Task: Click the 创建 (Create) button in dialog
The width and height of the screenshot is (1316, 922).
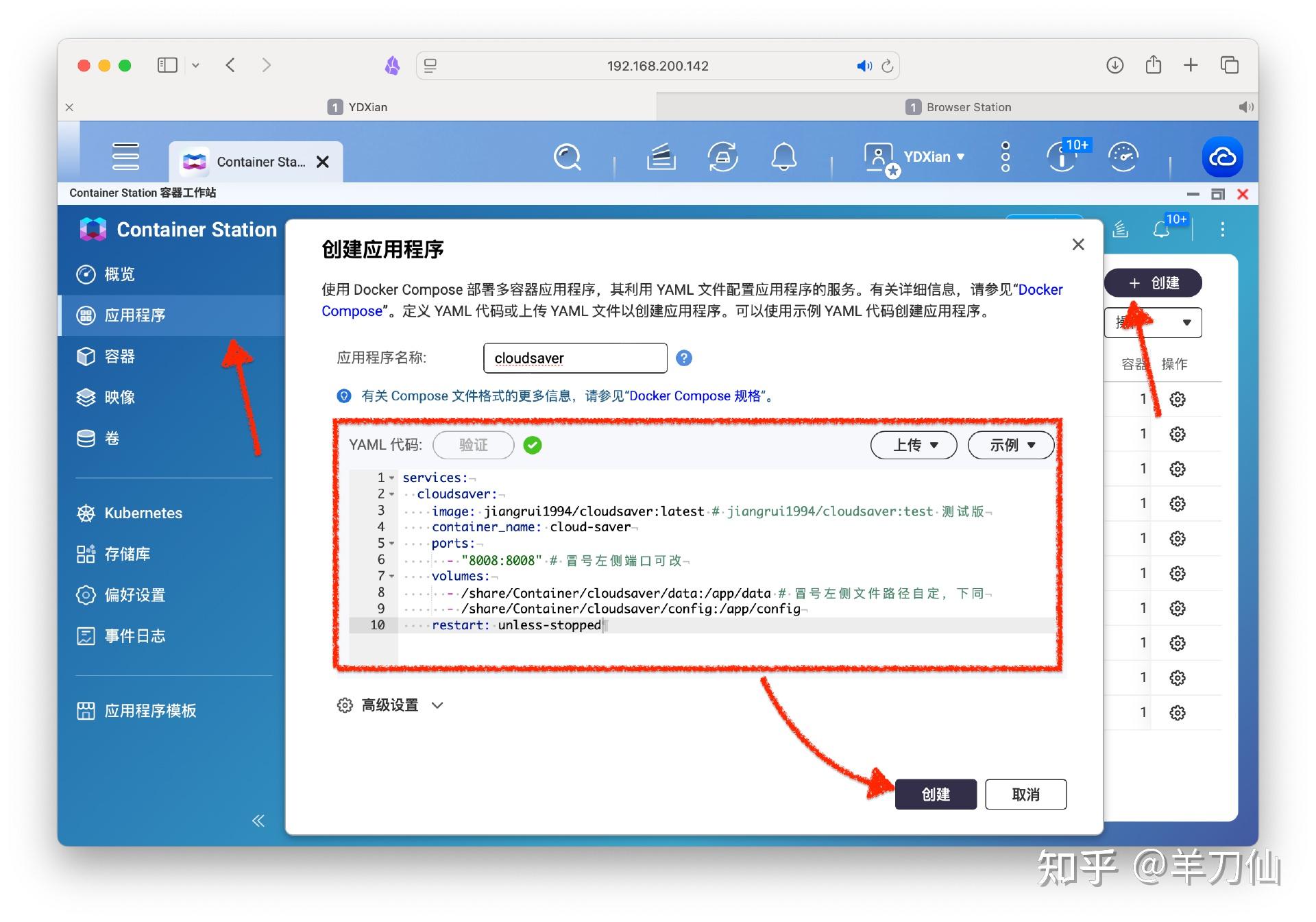Action: (935, 794)
